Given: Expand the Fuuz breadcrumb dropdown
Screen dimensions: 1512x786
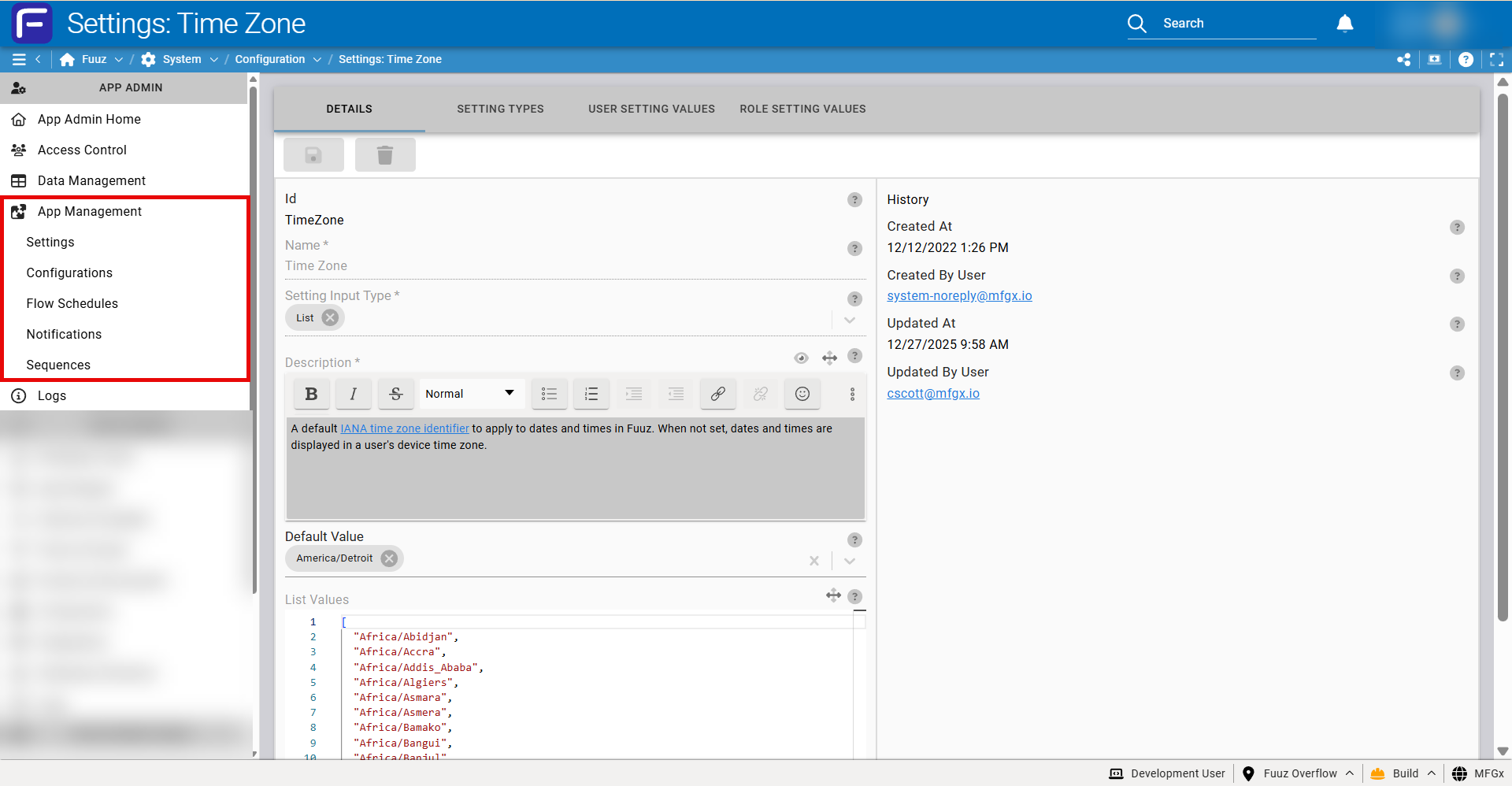Looking at the screenshot, I should pos(119,59).
